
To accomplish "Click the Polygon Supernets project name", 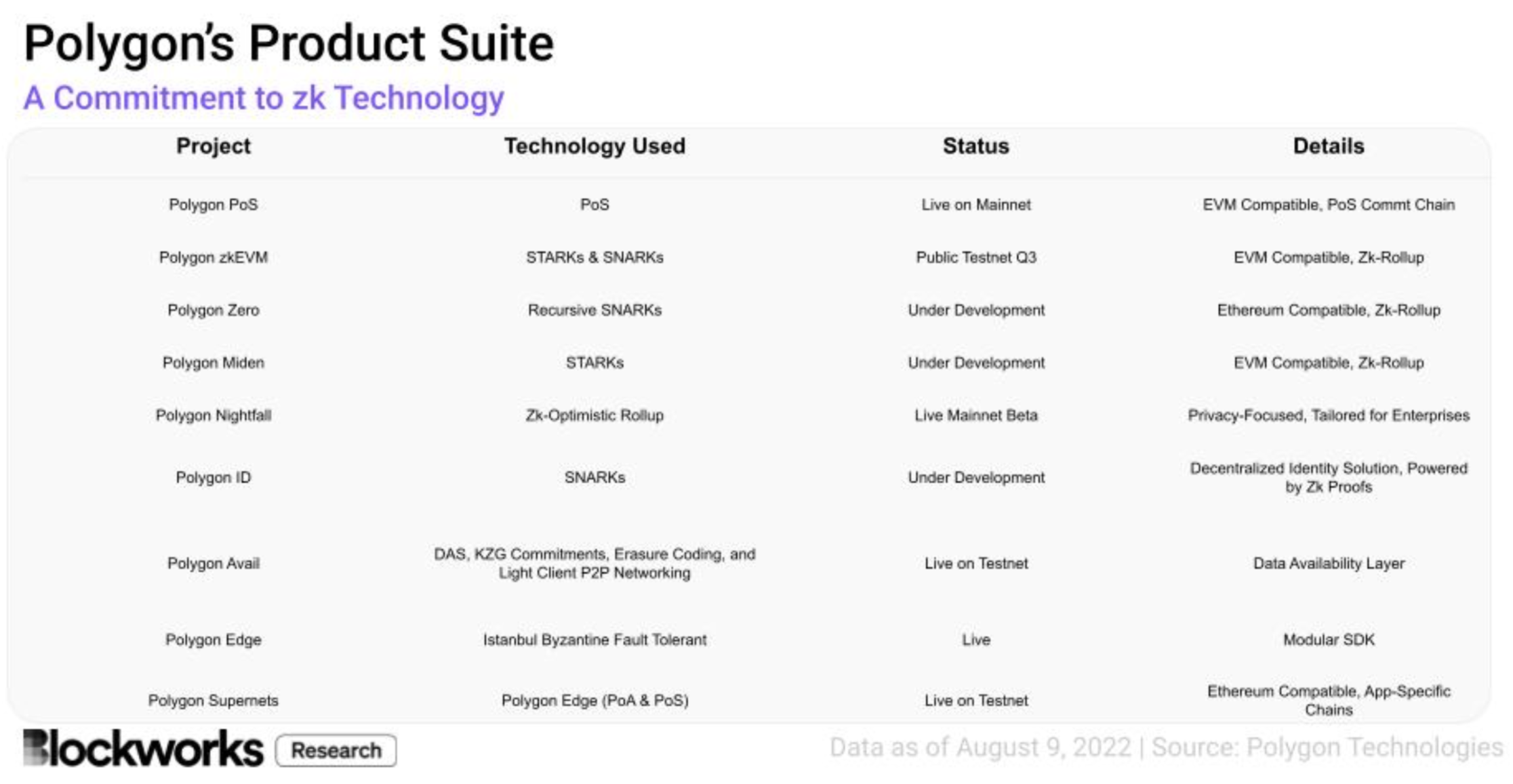I will (x=213, y=701).
